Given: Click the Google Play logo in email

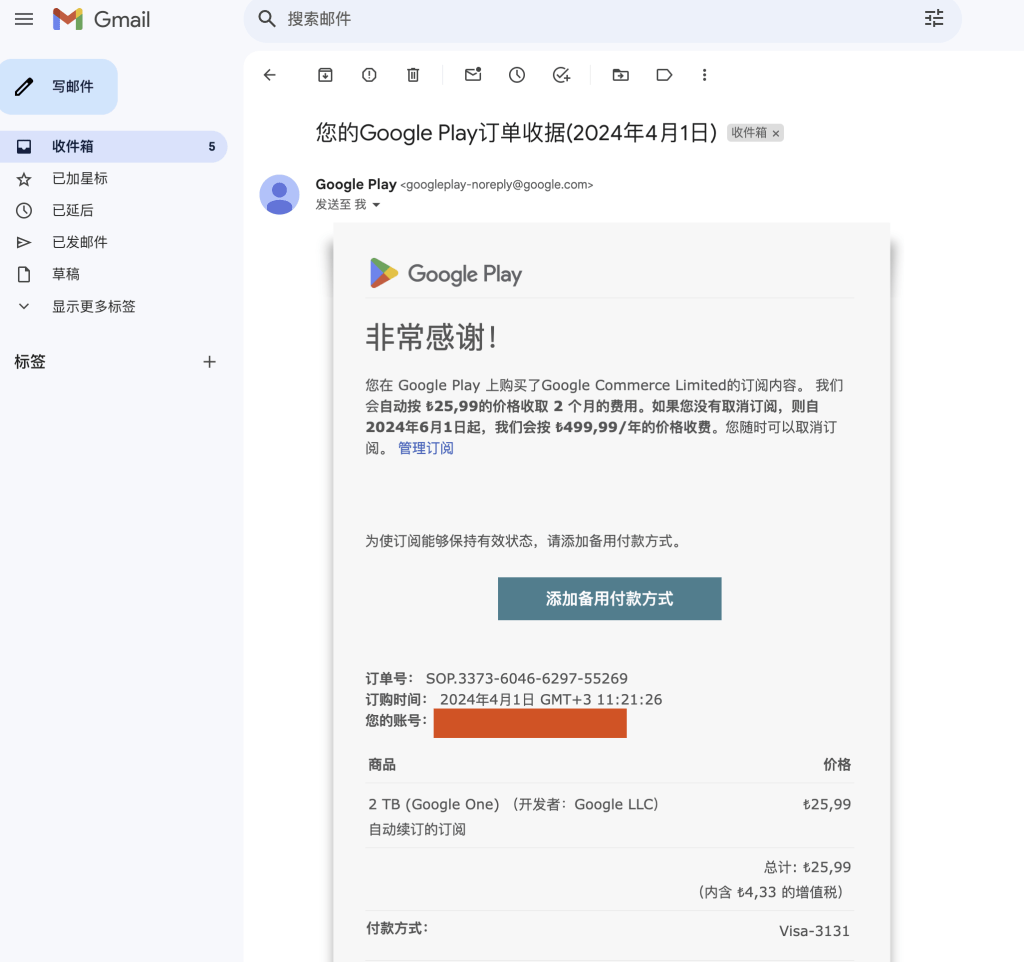Looking at the screenshot, I should [445, 274].
